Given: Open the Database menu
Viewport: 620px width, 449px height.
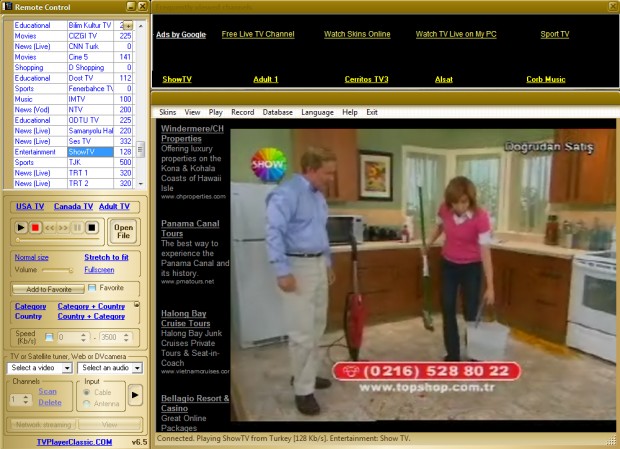Looking at the screenshot, I should [278, 112].
